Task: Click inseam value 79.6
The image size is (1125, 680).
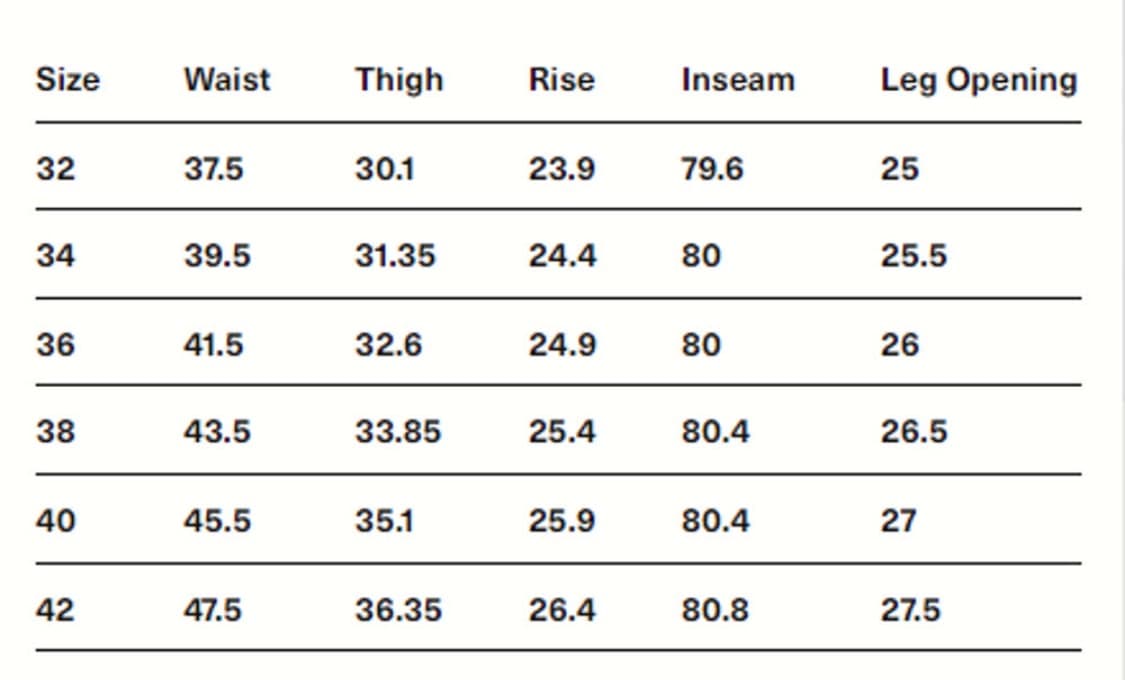Action: click(712, 169)
